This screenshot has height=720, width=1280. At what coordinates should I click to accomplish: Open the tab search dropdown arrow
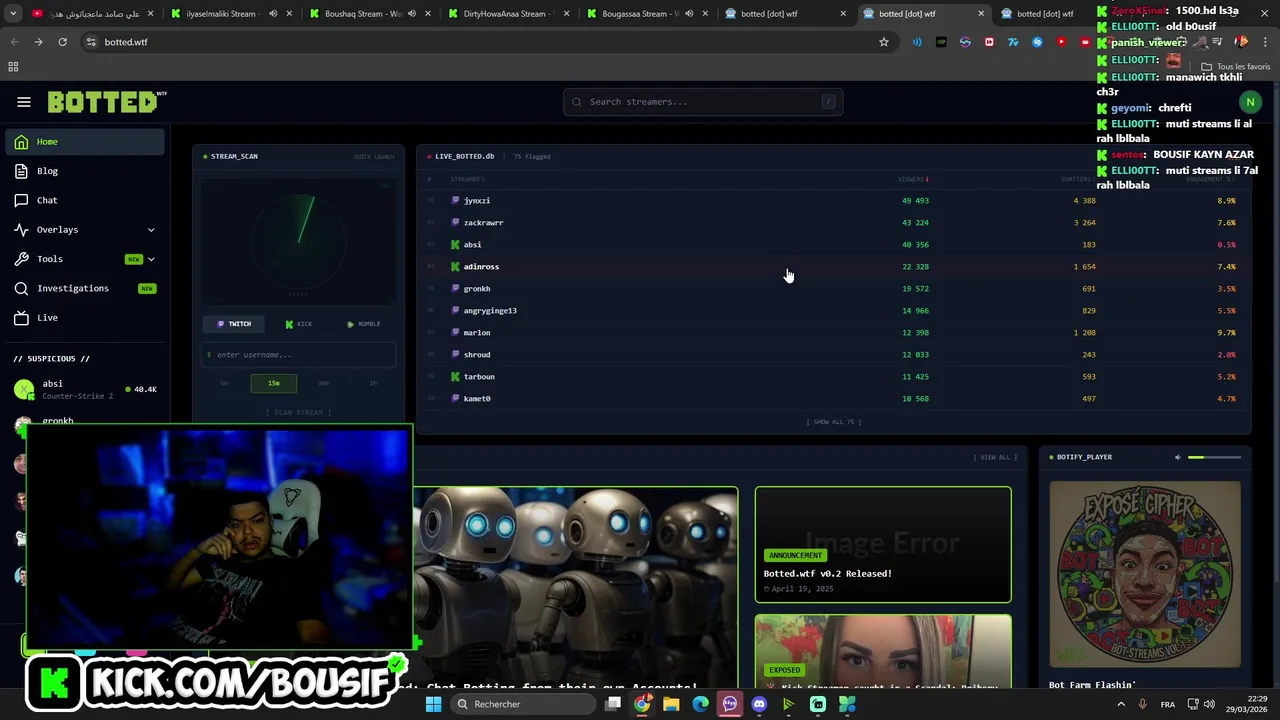pos(13,14)
